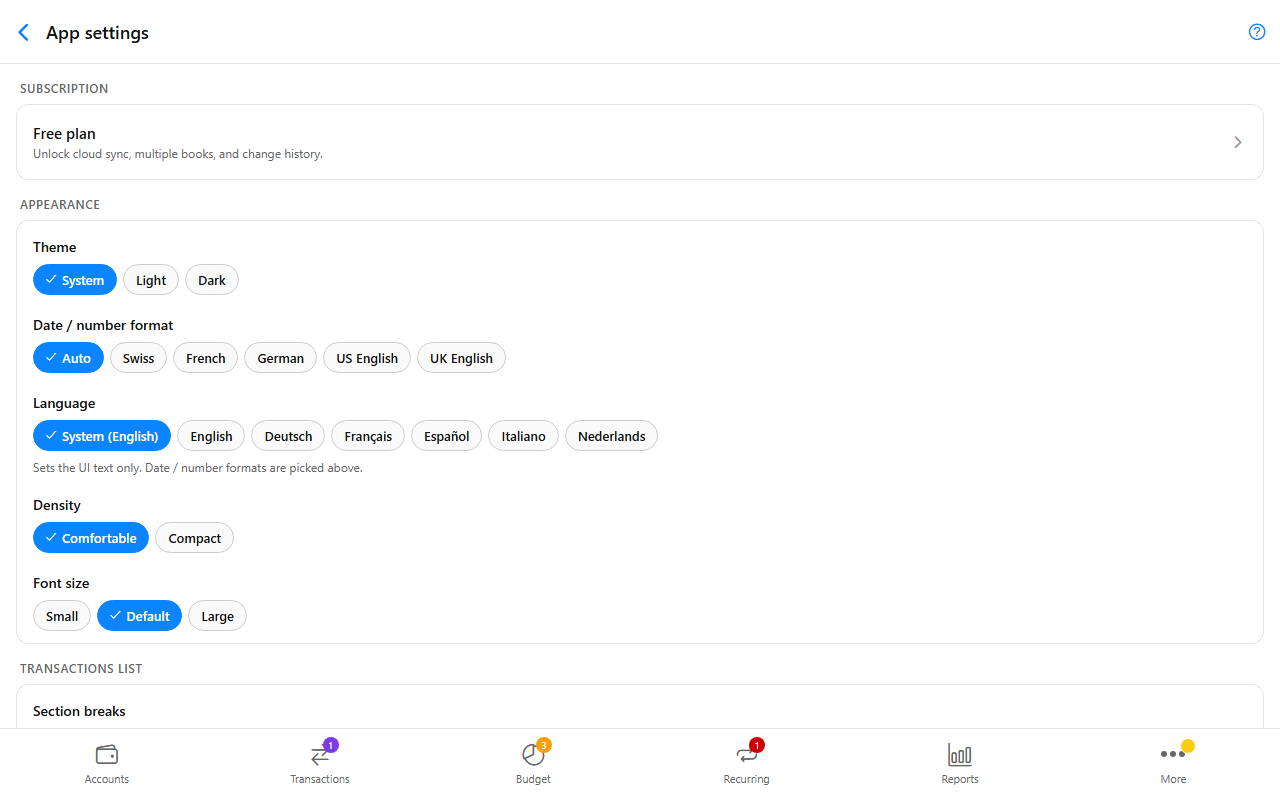Open the Budget pie chart icon
1280x800 pixels.
533,755
